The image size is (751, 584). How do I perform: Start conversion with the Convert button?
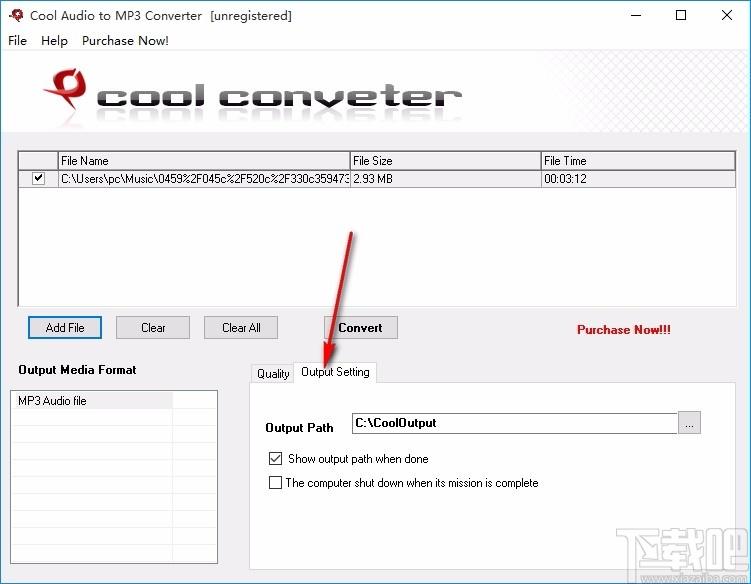click(x=361, y=328)
